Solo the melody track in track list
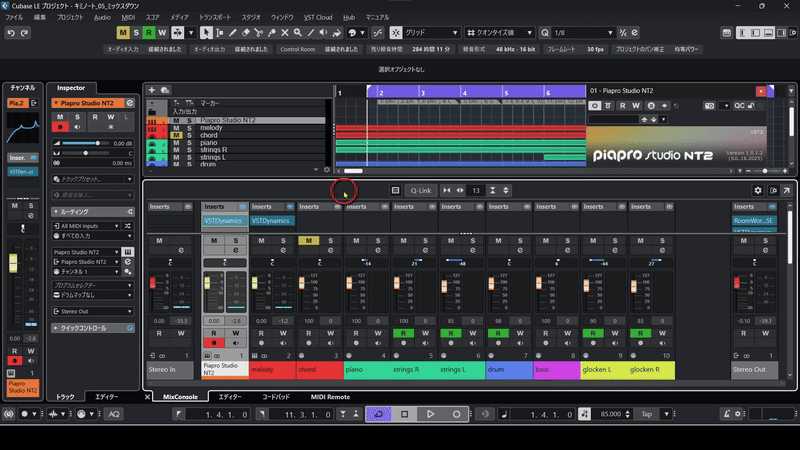This screenshot has width=800, height=450. click(x=189, y=128)
